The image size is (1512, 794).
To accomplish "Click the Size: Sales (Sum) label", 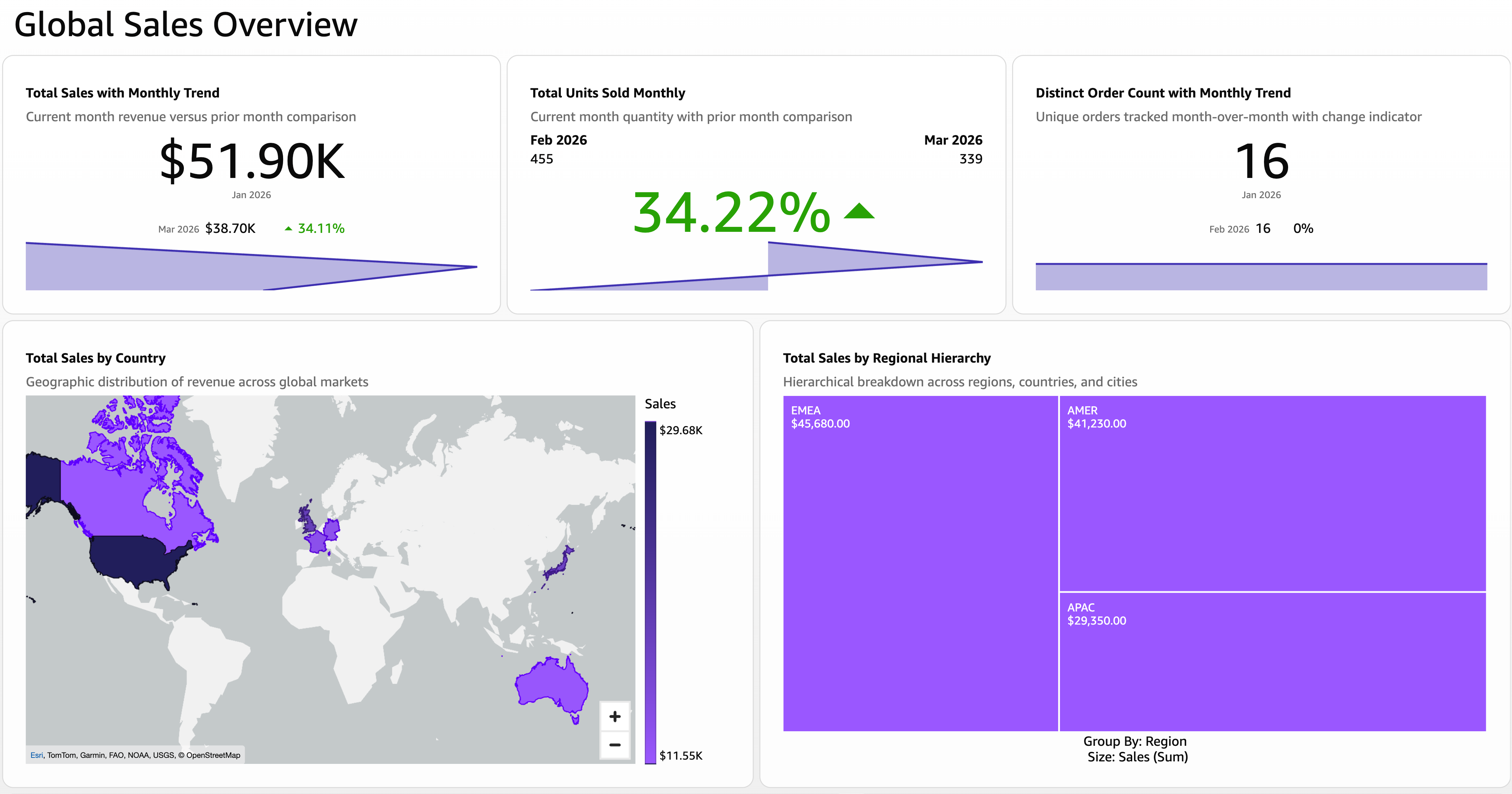I will (x=1138, y=757).
